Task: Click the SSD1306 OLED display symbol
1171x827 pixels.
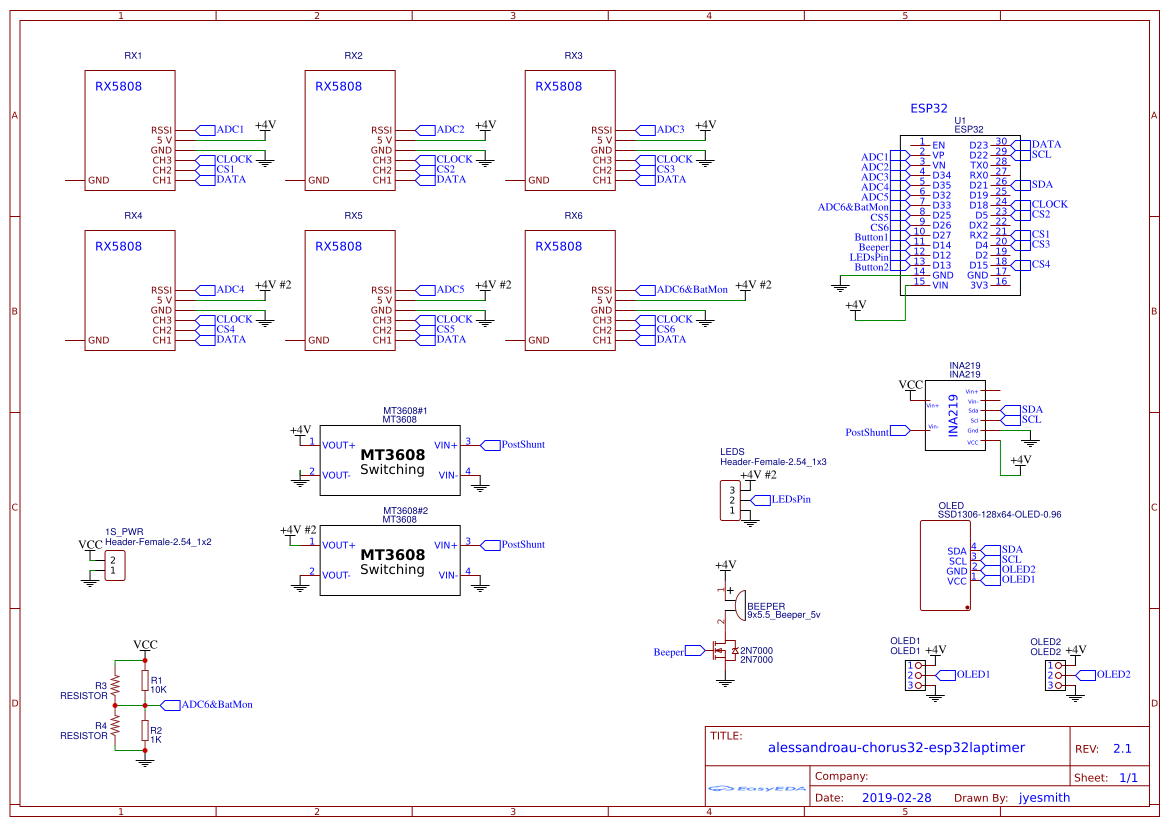Action: point(945,566)
